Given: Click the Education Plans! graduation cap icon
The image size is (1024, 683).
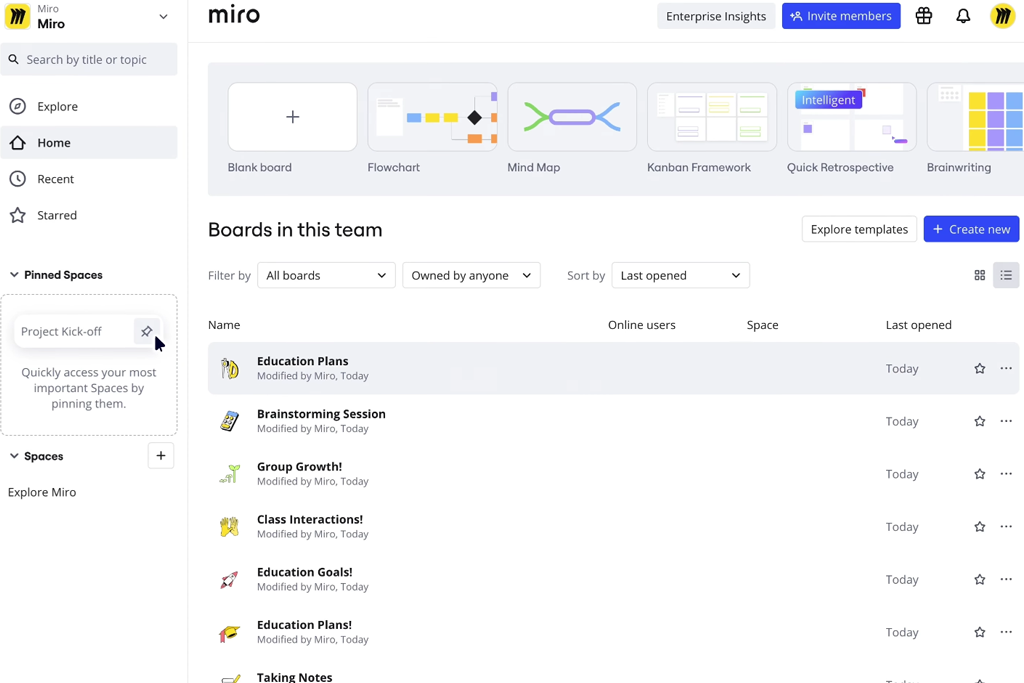Looking at the screenshot, I should pos(229,633).
